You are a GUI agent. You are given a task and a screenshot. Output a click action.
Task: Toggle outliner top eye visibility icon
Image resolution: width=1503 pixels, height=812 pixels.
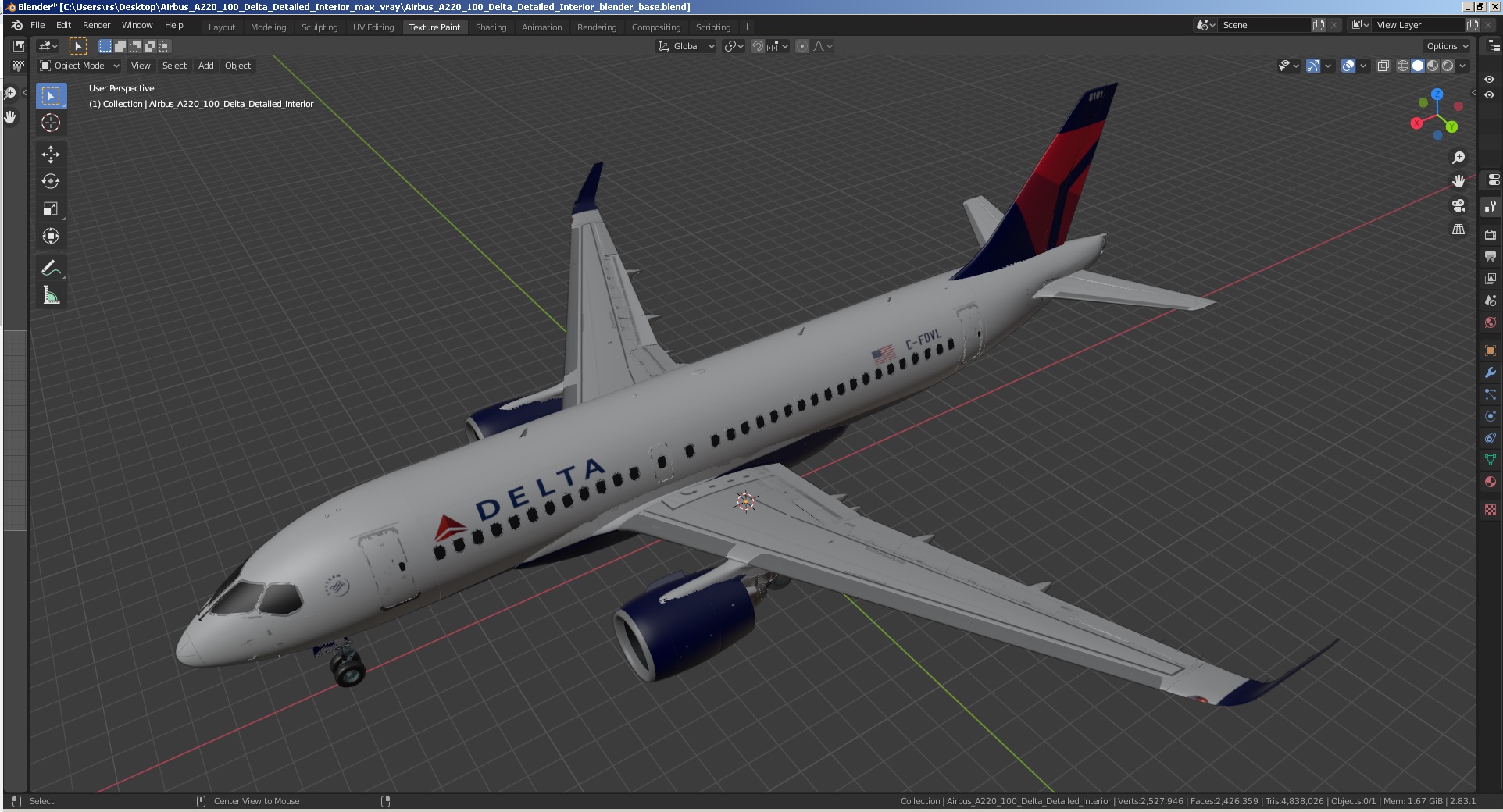[x=1489, y=80]
